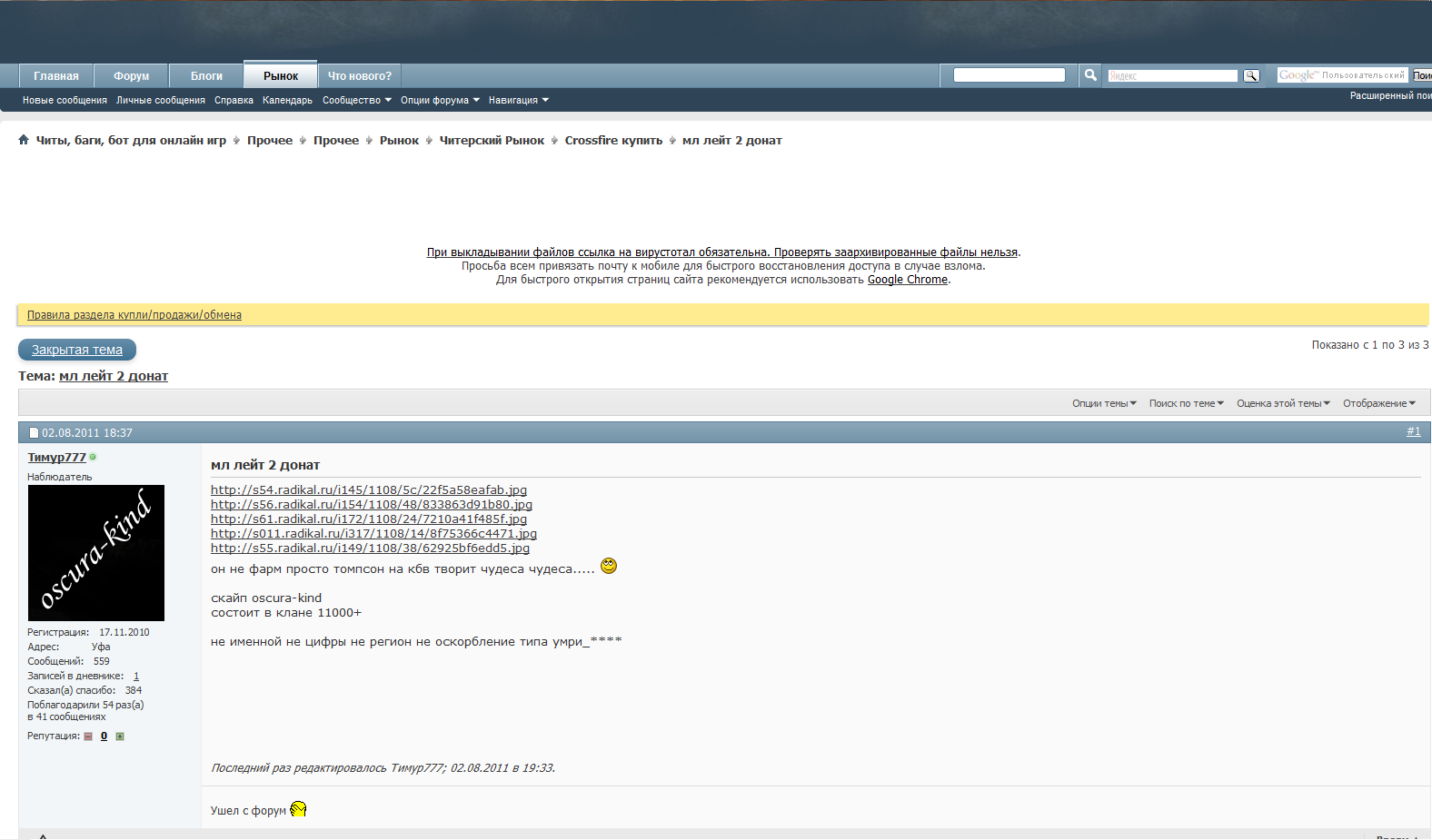
Task: Click the forum search input field
Action: click(x=1009, y=75)
